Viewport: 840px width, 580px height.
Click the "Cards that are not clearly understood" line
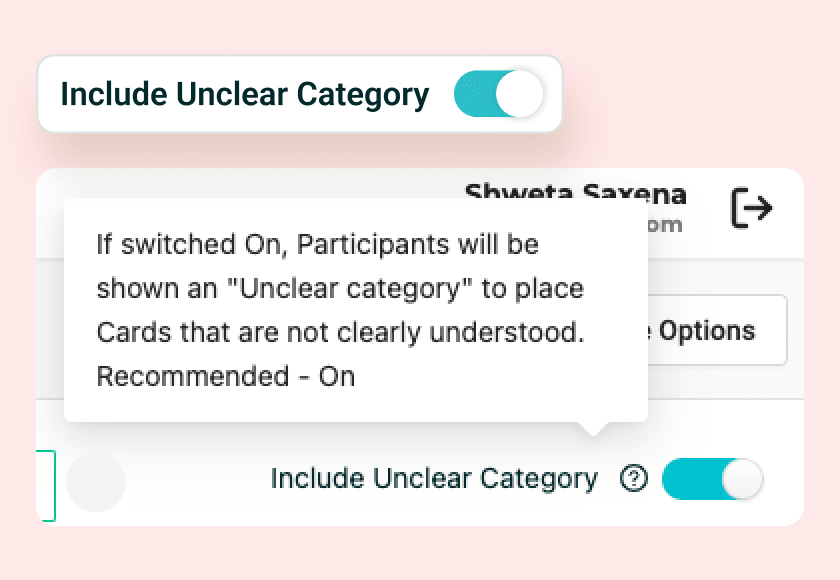click(x=340, y=333)
